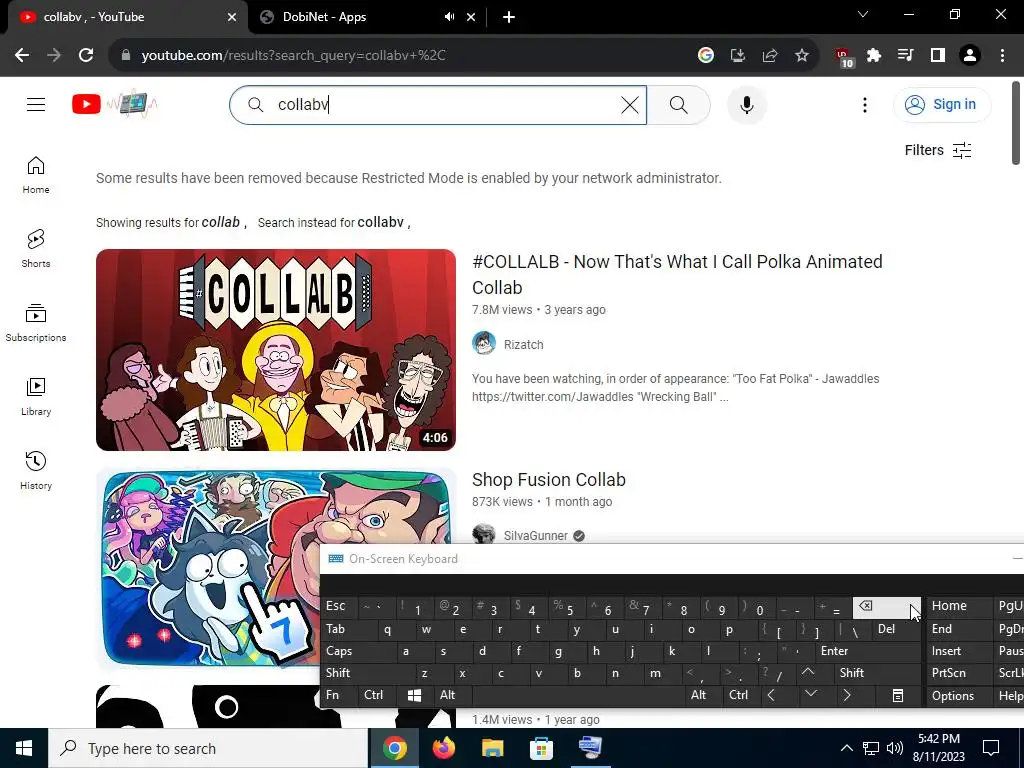The image size is (1024, 768).
Task: Open File Explorer from the taskbar
Action: (x=492, y=748)
